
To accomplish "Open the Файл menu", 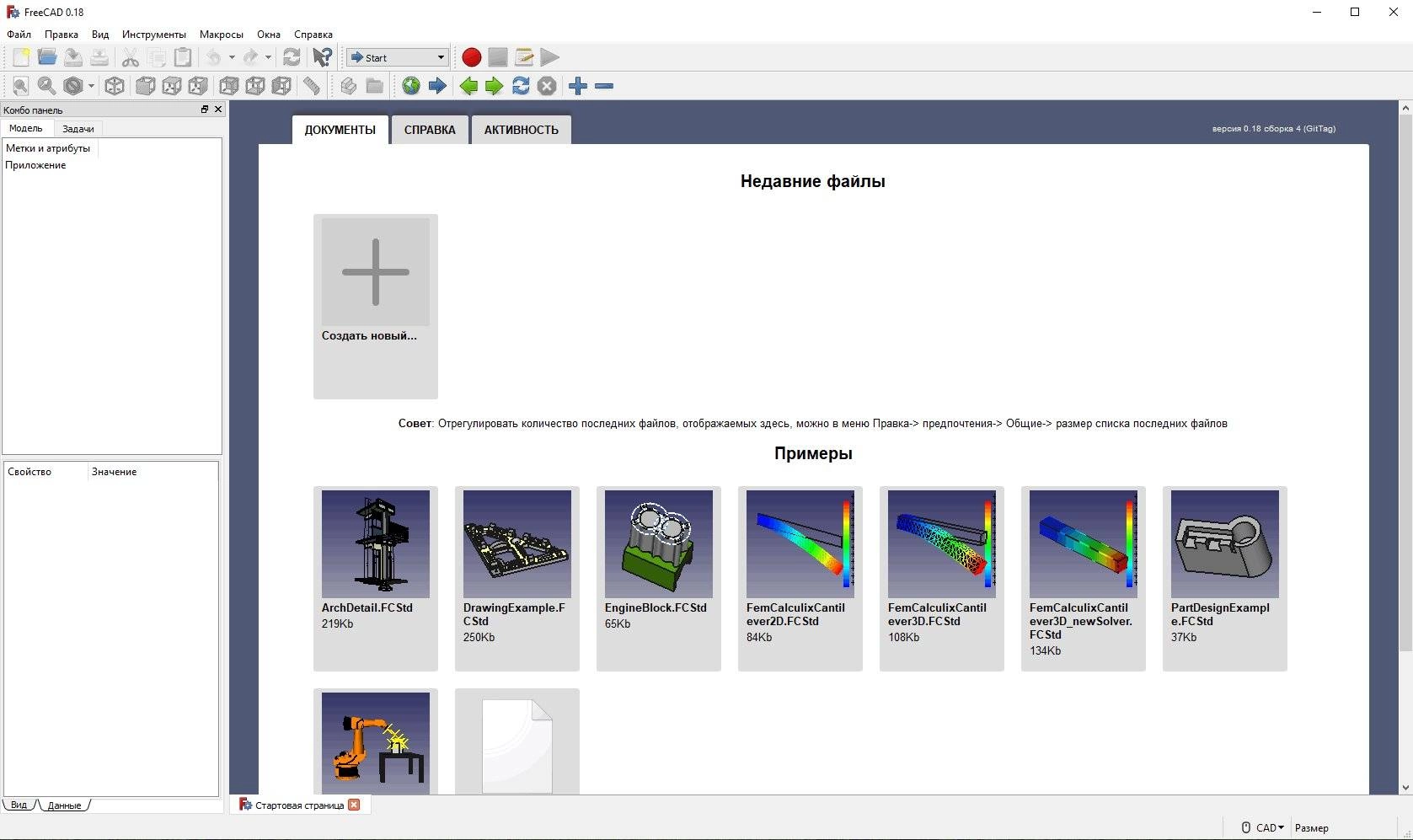I will [x=19, y=35].
